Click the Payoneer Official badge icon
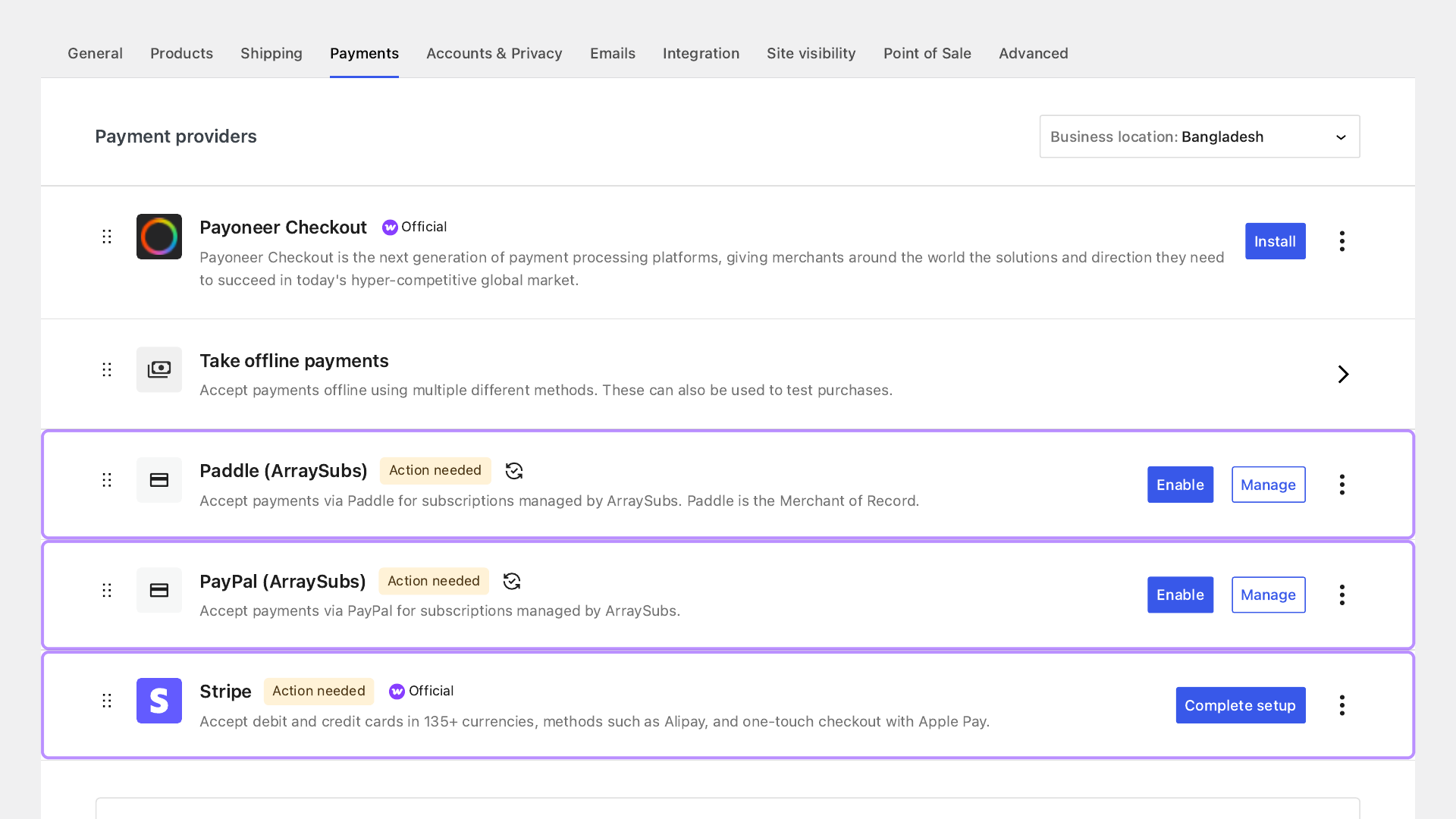This screenshot has width=1456, height=819. pos(390,227)
